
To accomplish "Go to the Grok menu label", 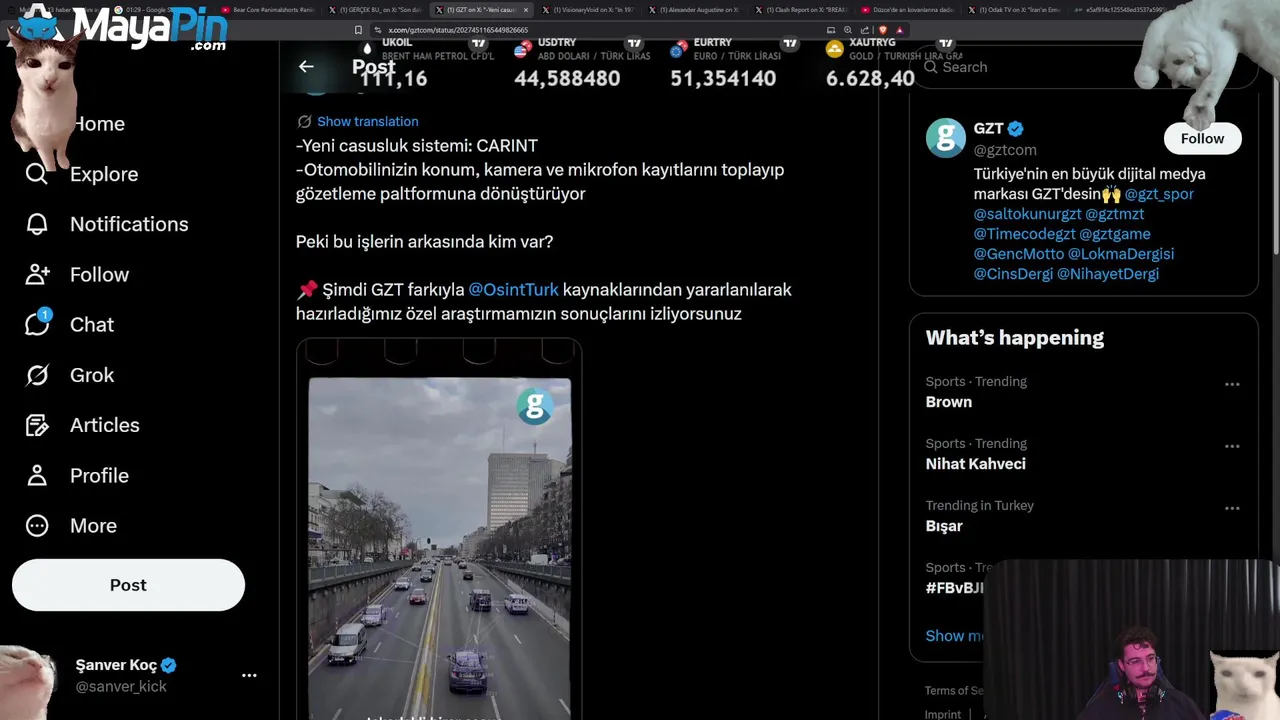I will pos(92,375).
